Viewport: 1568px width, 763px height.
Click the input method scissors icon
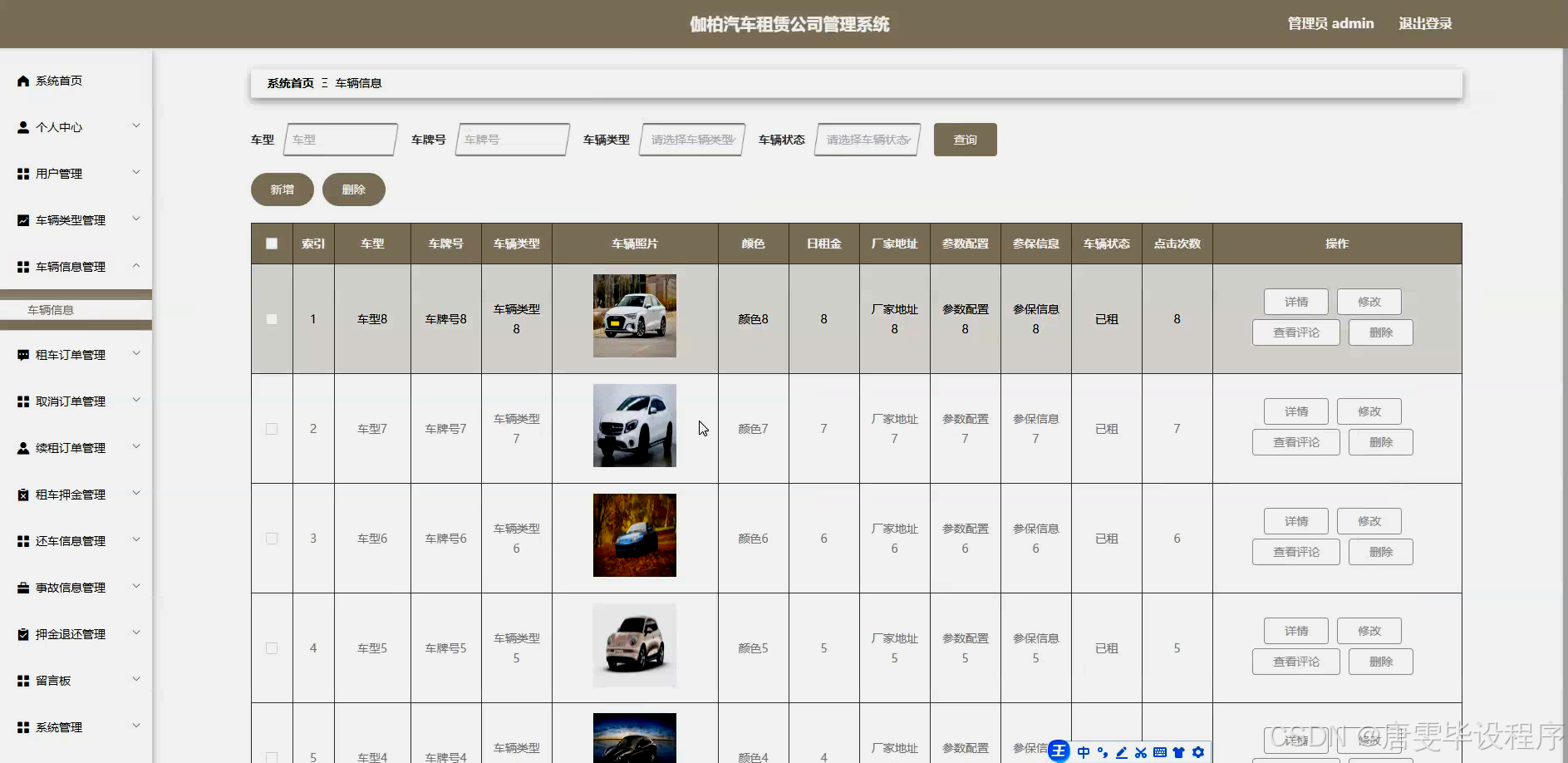(x=1141, y=752)
